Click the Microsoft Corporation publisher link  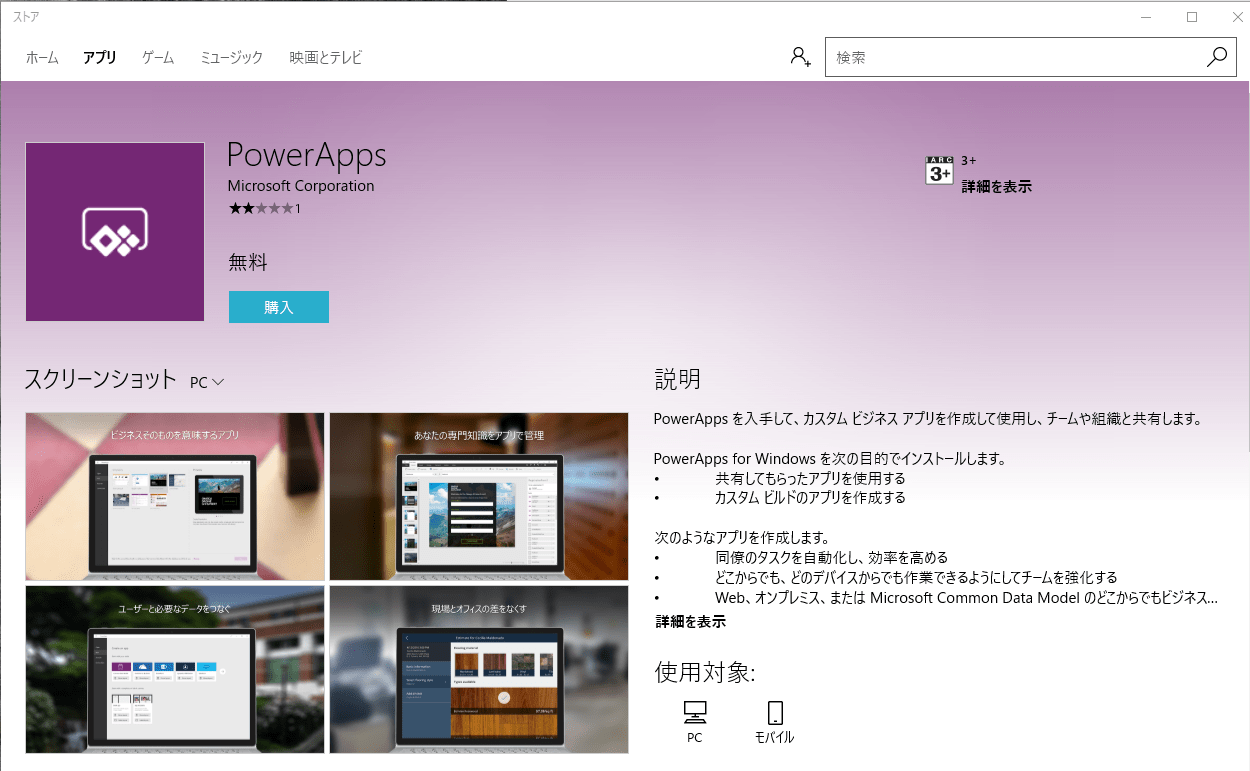pos(301,186)
